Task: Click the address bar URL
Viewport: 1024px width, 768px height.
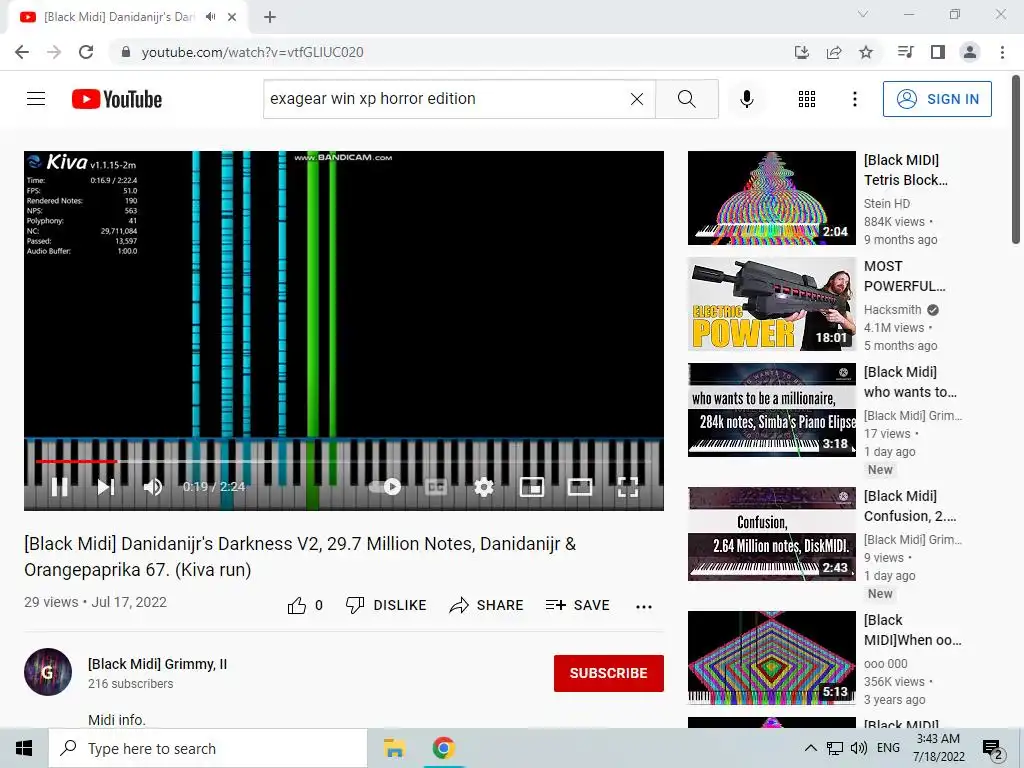Action: coord(253,52)
